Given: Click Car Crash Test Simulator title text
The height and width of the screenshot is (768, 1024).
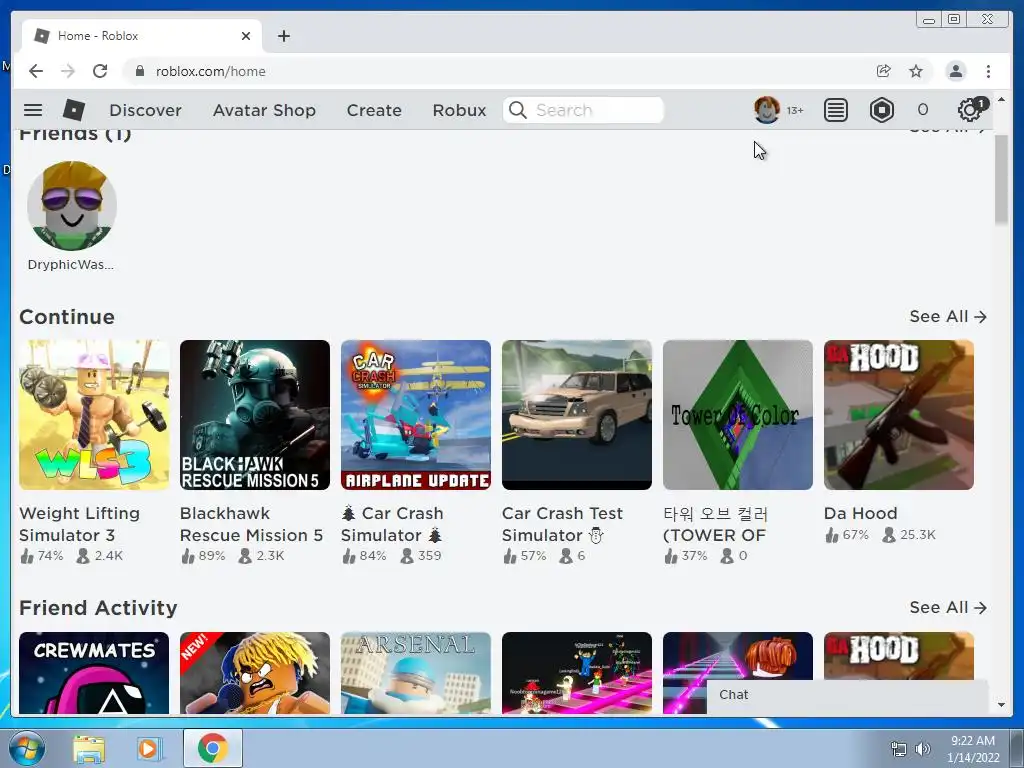Looking at the screenshot, I should (562, 524).
